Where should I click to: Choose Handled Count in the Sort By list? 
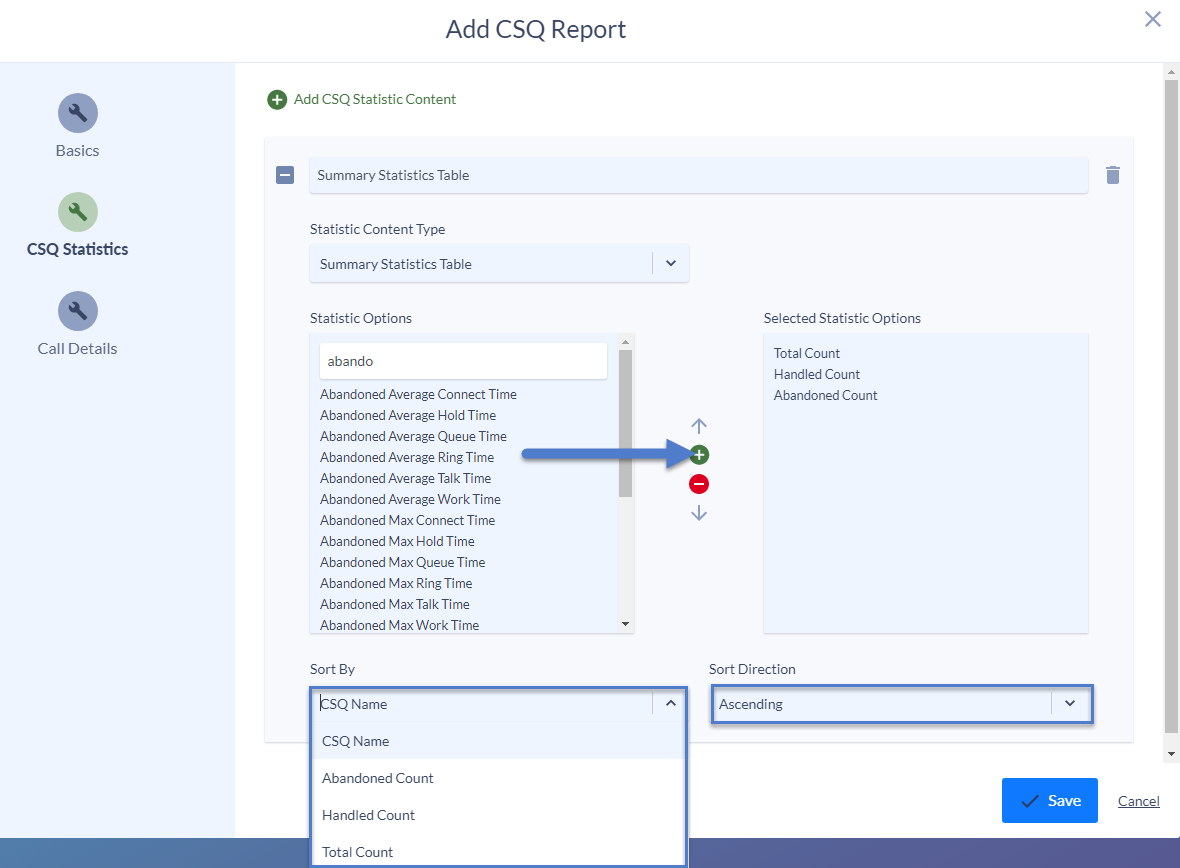[498, 815]
